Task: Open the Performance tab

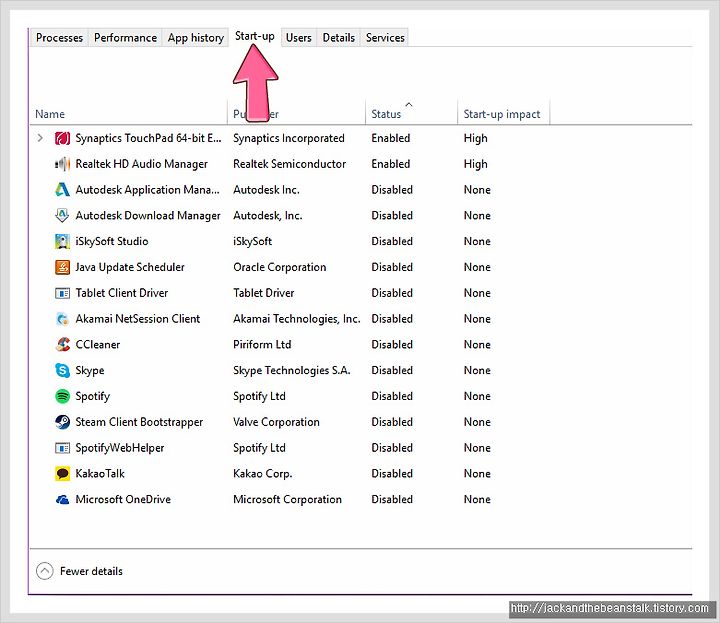Action: pyautogui.click(x=125, y=38)
